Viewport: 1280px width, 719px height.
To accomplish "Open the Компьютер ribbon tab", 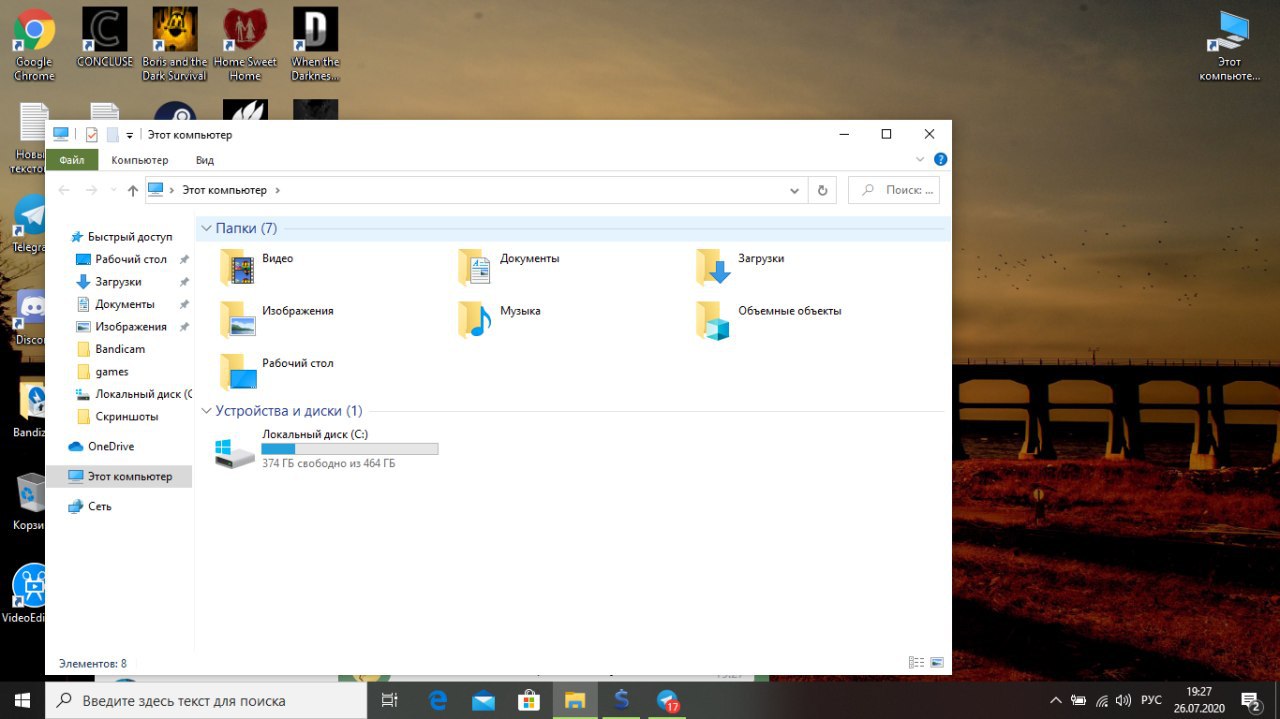I will 140,160.
